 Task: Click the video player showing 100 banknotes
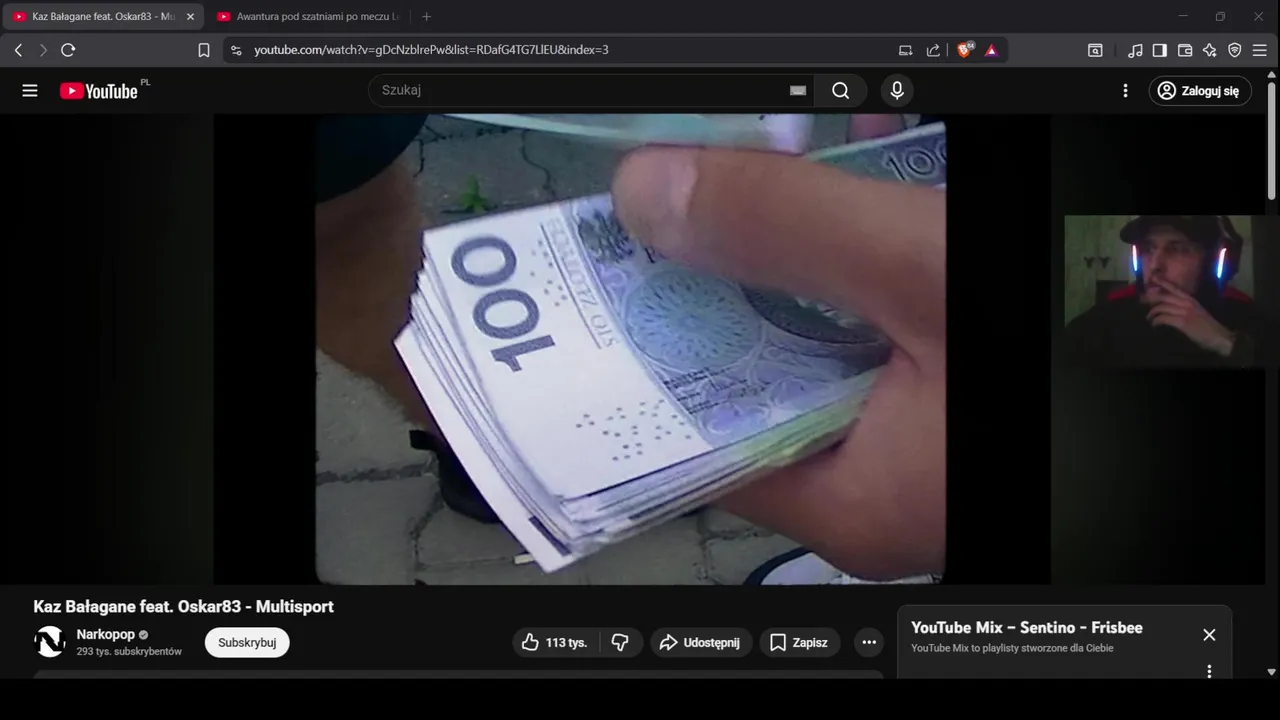coord(631,349)
